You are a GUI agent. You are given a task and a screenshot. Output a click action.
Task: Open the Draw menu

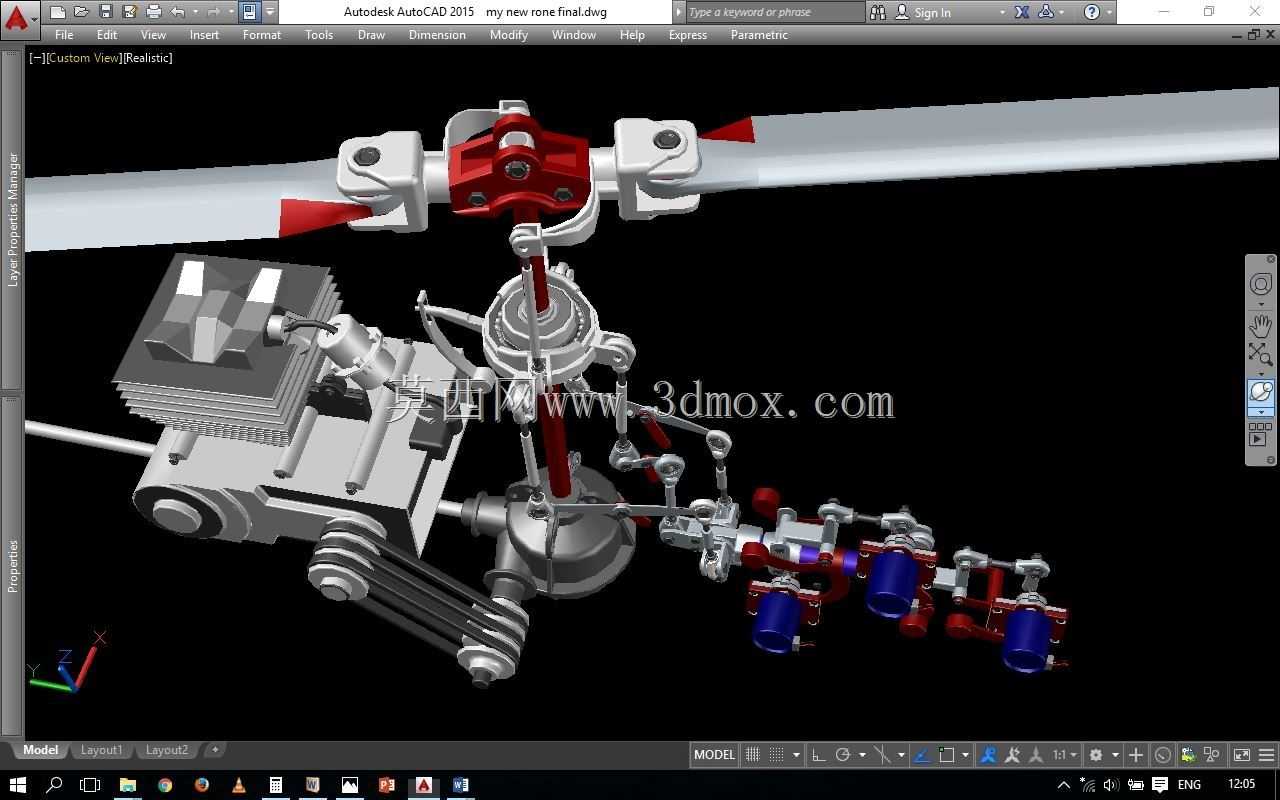[x=371, y=35]
